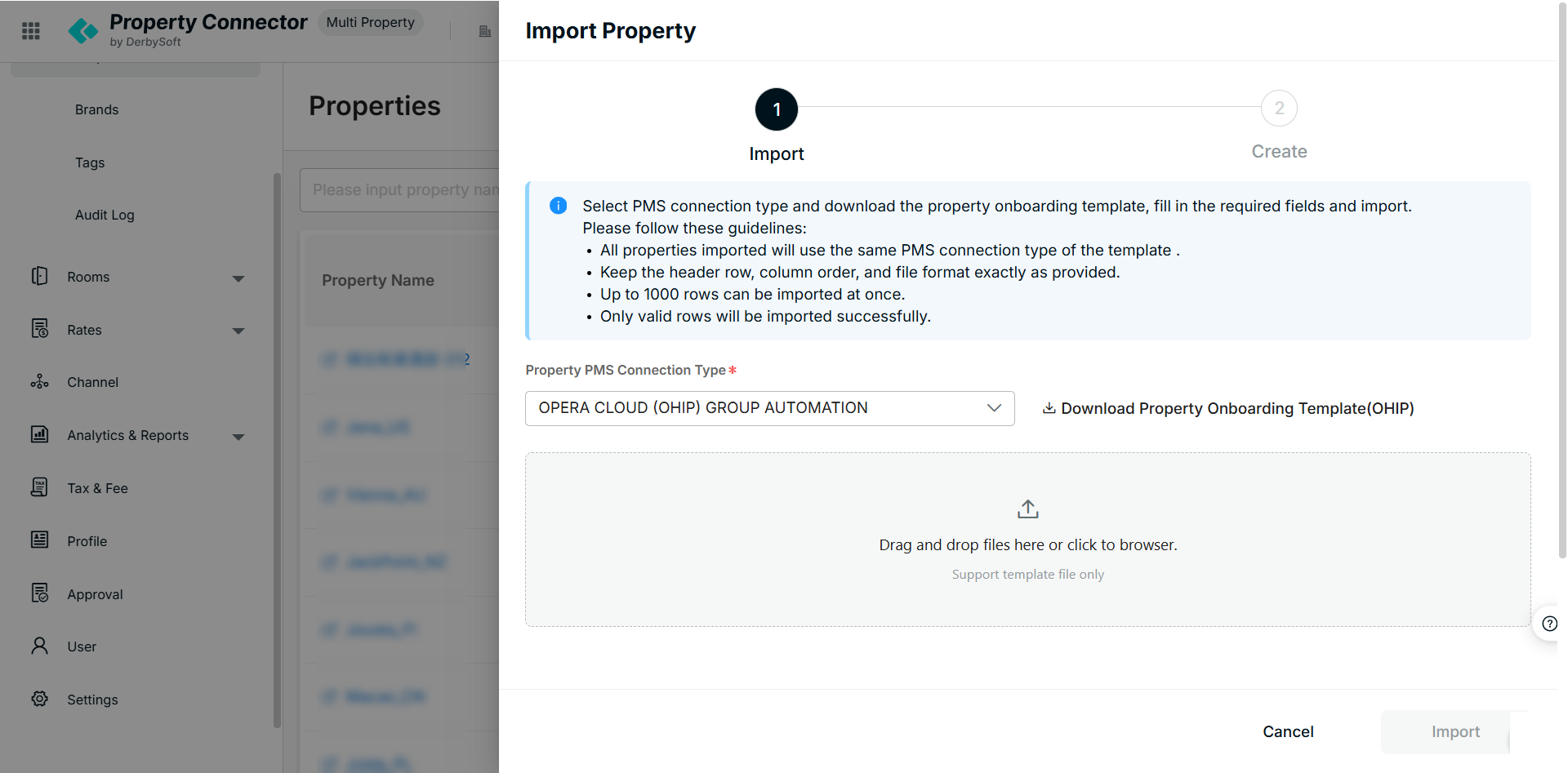The width and height of the screenshot is (1568, 773).
Task: Click "Property PMS Connection Type" label
Action: 626,370
